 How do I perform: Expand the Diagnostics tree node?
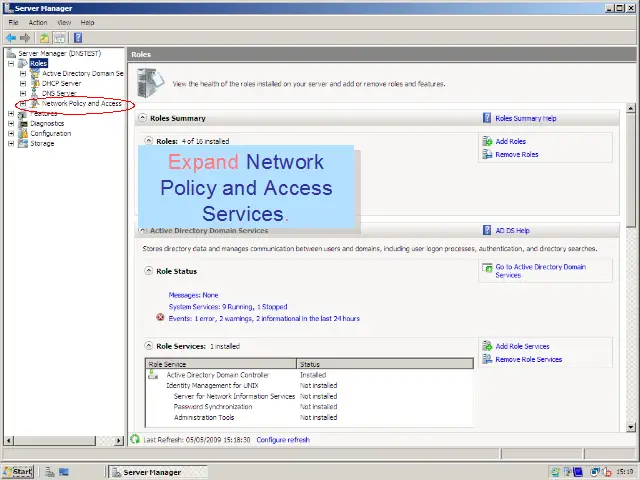(x=11, y=124)
